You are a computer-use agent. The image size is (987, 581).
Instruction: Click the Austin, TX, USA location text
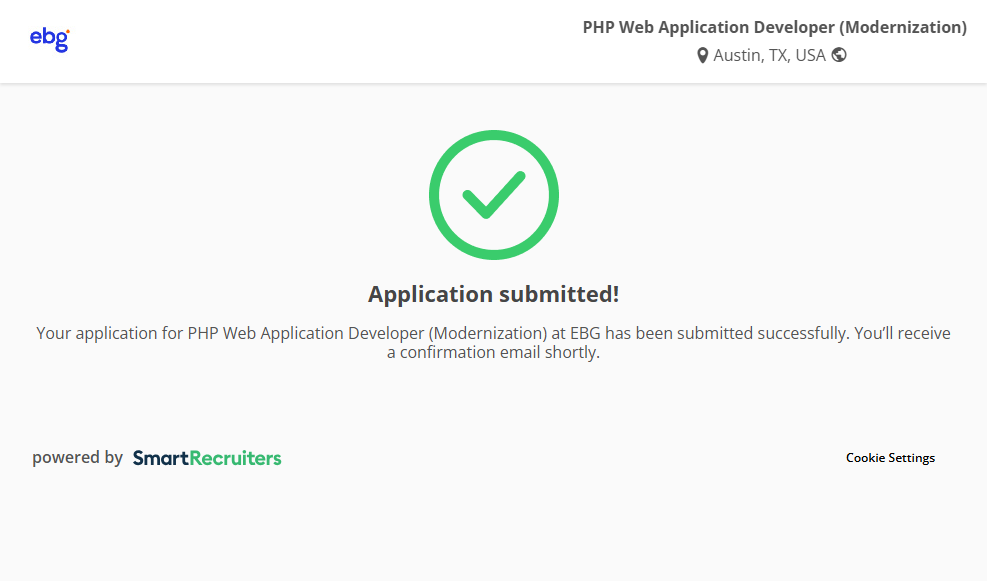click(x=769, y=56)
